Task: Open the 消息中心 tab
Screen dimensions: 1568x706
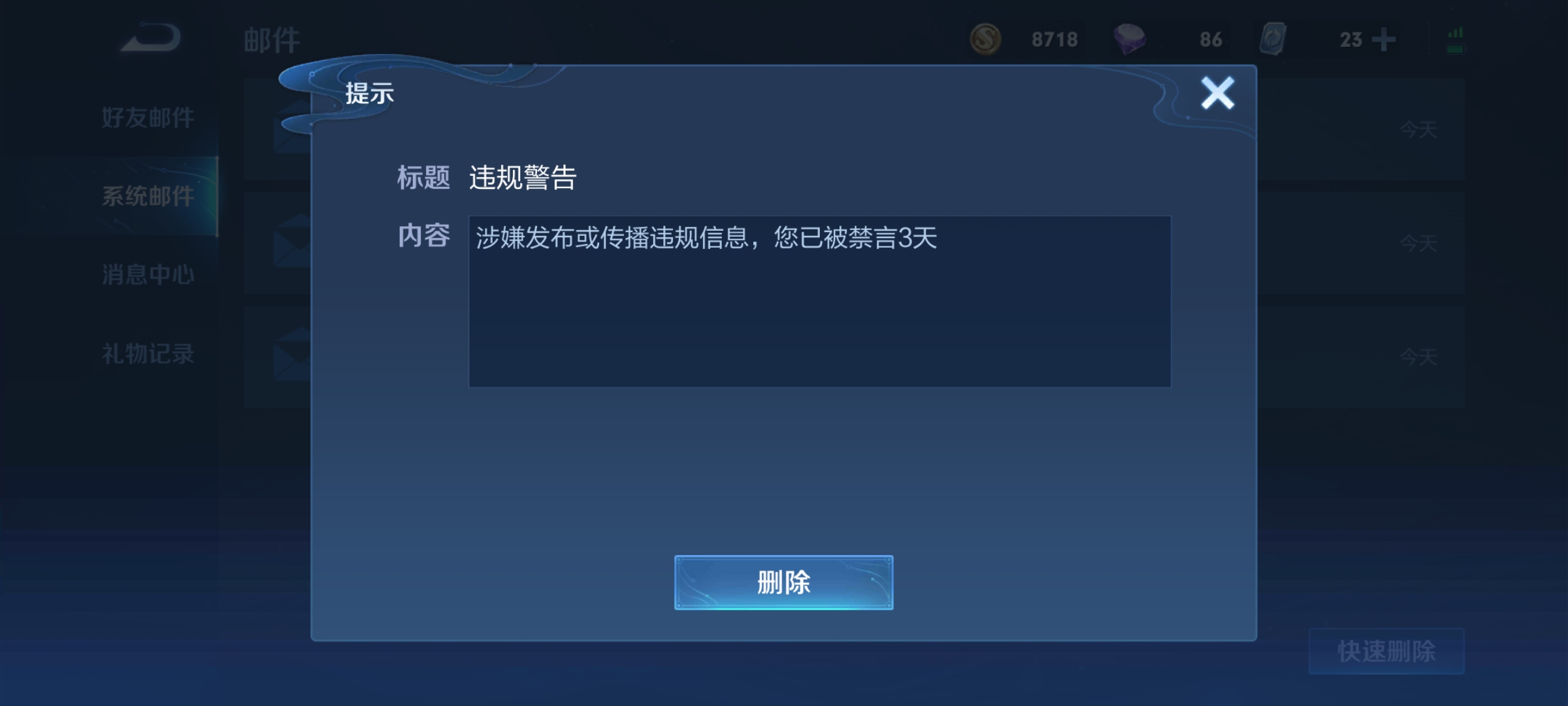Action: 148,275
